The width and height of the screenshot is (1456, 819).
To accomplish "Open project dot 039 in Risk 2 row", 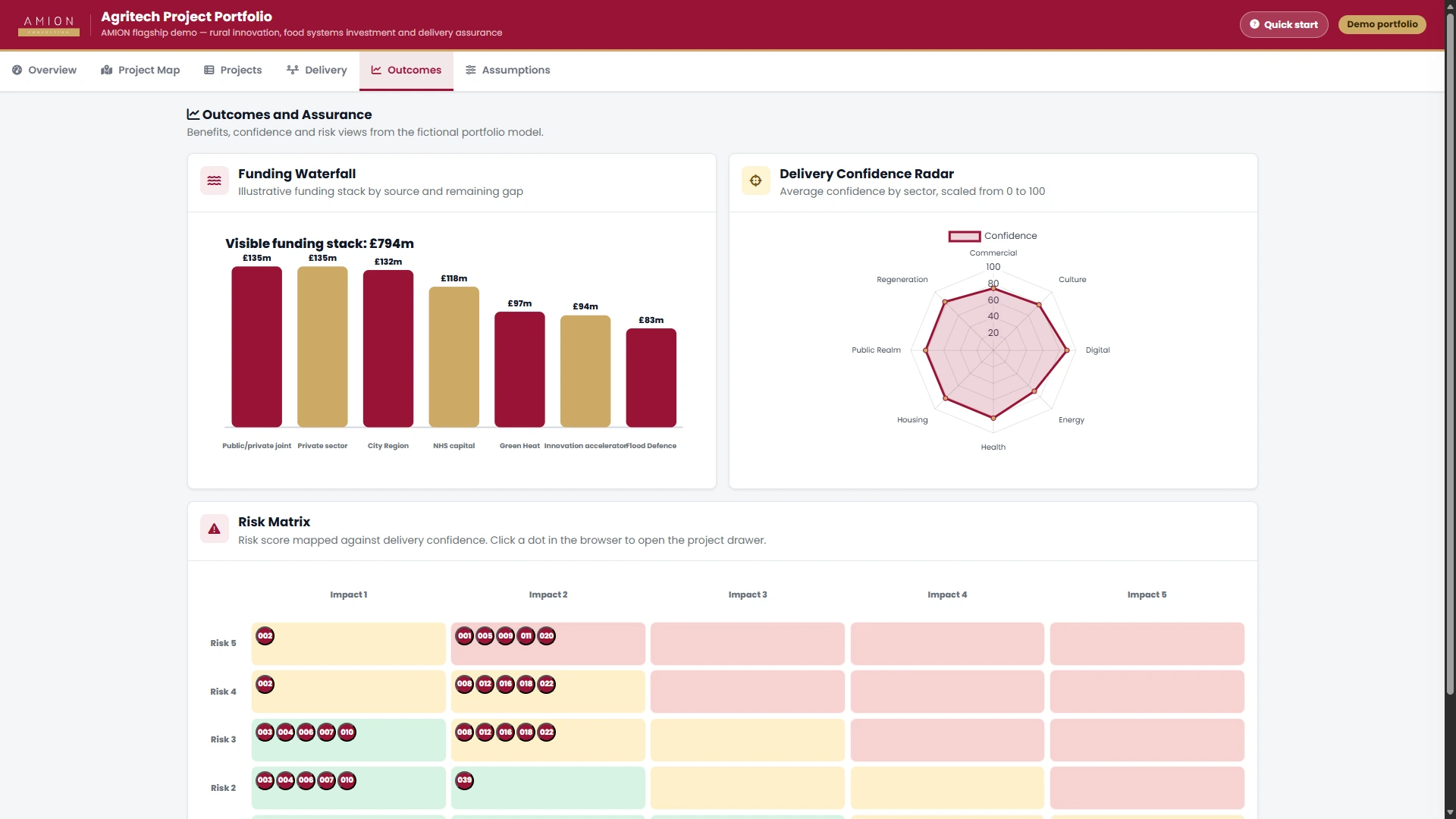I will click(x=465, y=780).
